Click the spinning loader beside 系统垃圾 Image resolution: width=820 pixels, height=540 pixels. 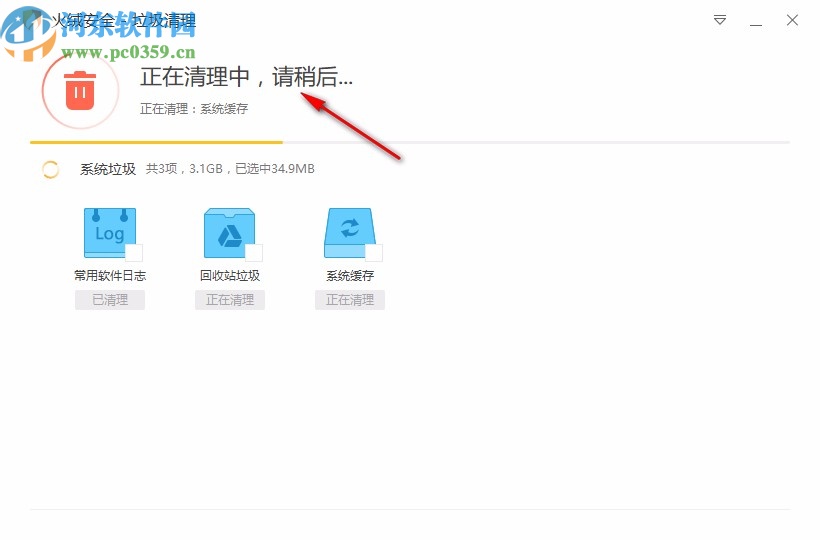tap(50, 169)
